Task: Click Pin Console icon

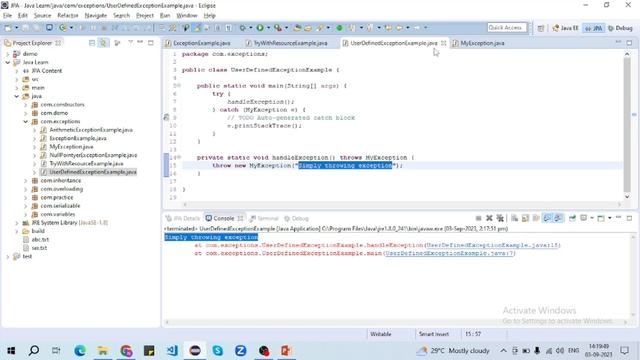Action: click(572, 218)
